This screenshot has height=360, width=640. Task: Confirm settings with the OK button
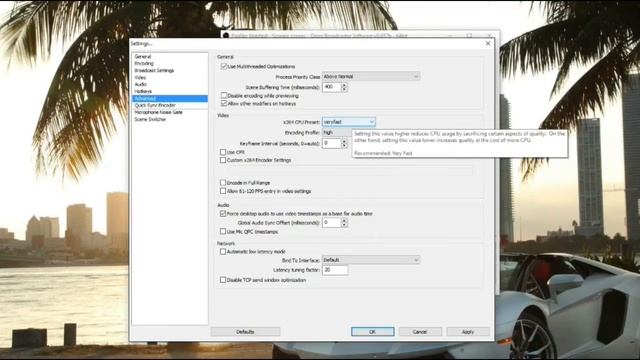pyautogui.click(x=373, y=332)
